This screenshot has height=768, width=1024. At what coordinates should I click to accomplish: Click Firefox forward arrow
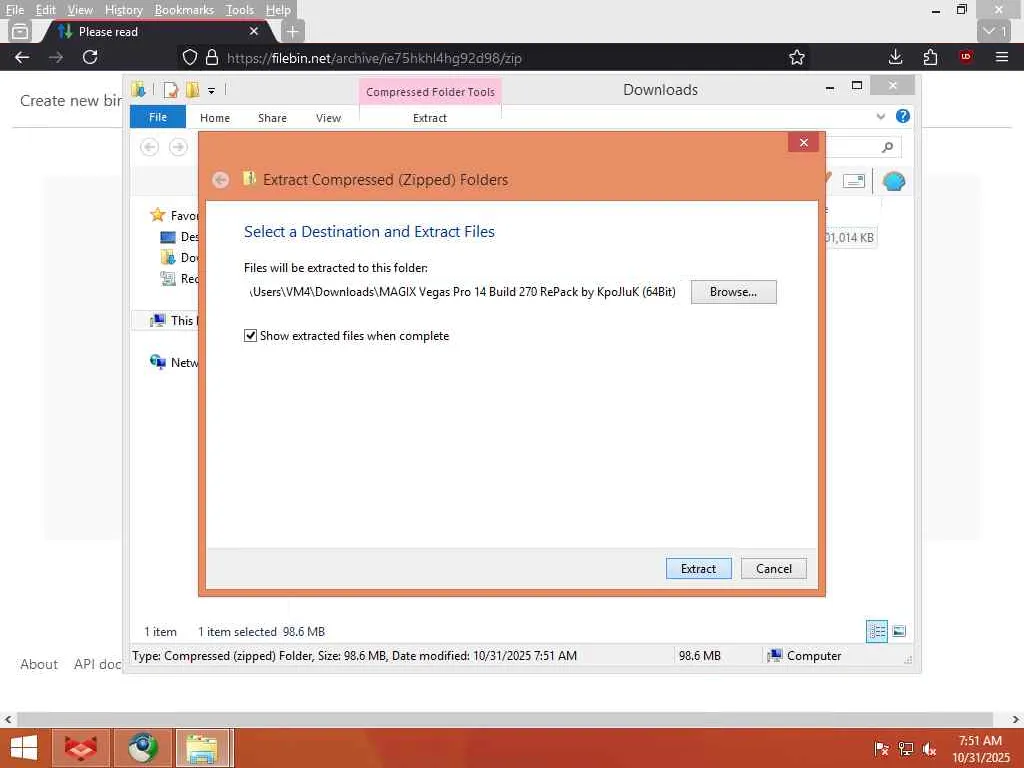[56, 57]
